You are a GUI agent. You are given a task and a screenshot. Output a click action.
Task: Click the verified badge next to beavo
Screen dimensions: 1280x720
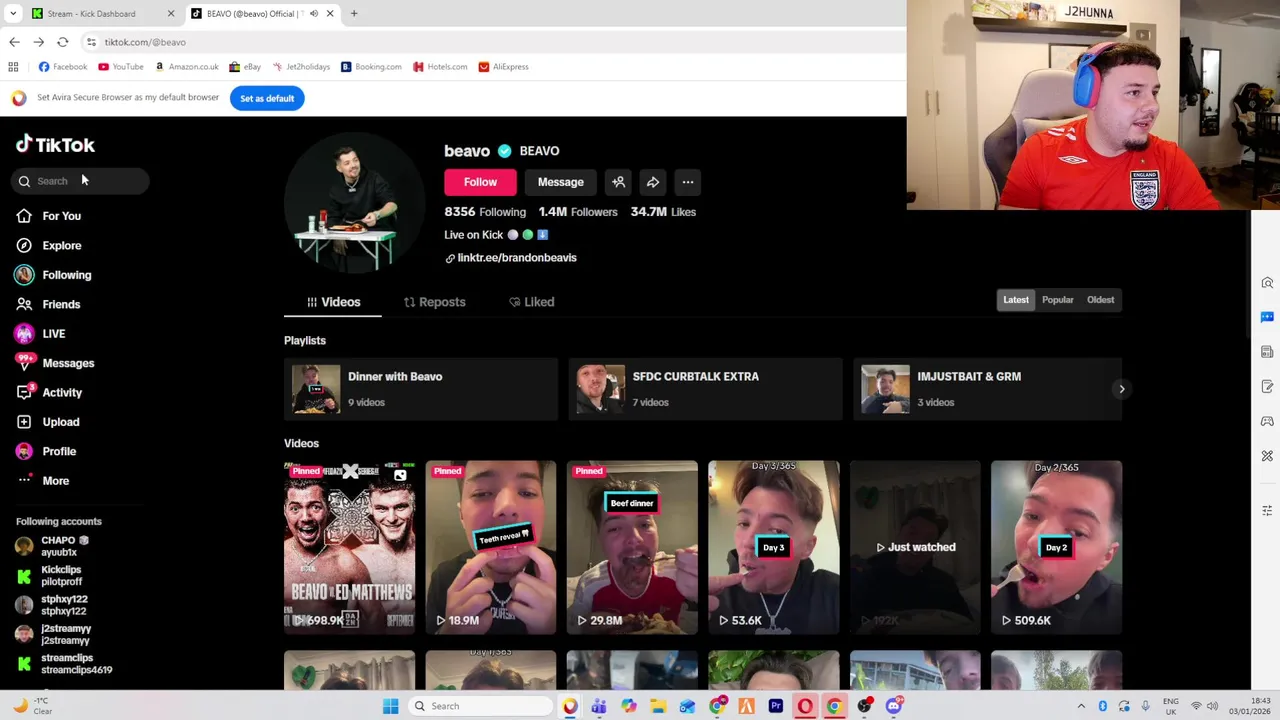504,151
